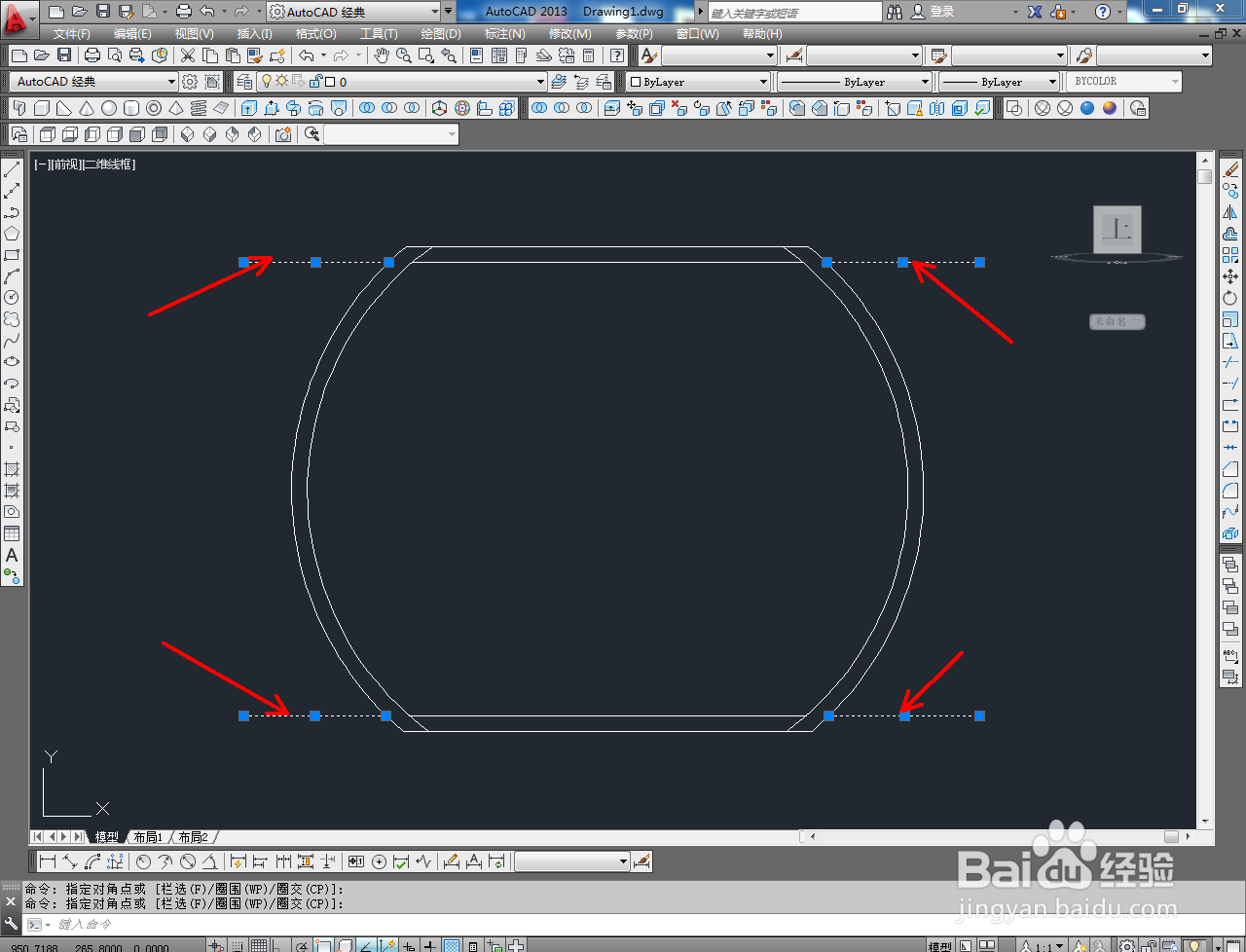The height and width of the screenshot is (952, 1246).
Task: Click the ViewCube 上 face
Action: (1118, 230)
